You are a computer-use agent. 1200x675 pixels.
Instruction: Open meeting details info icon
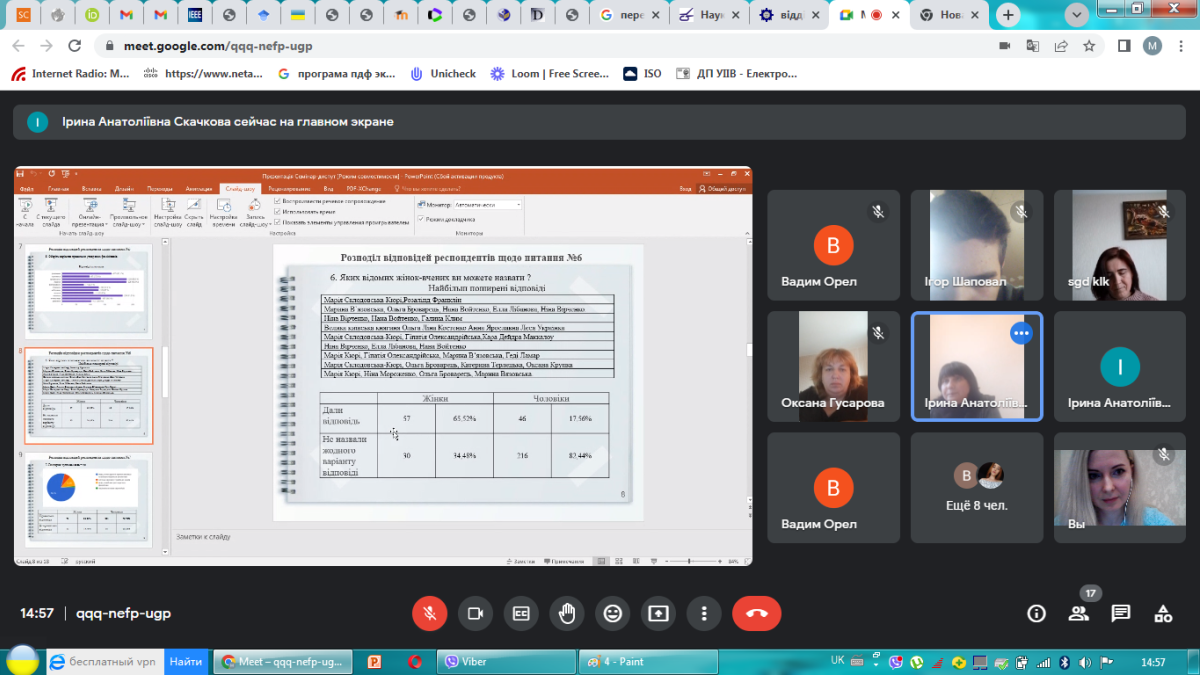tap(1036, 613)
